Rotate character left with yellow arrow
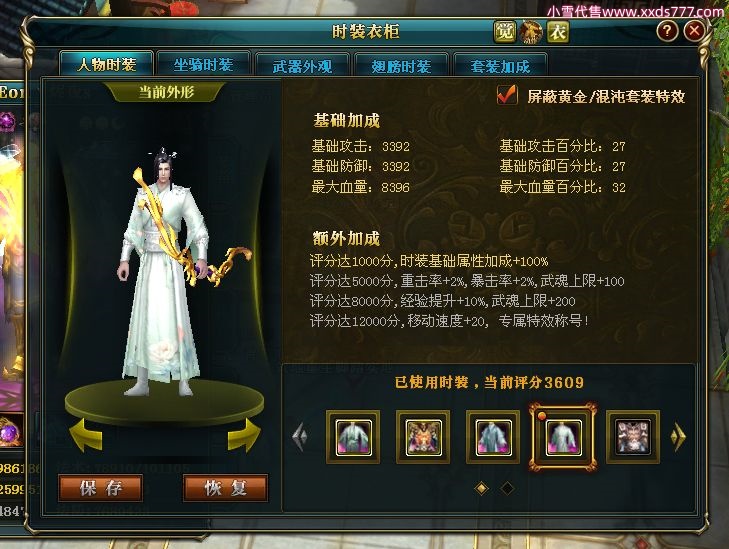The width and height of the screenshot is (729, 549). pyautogui.click(x=86, y=435)
